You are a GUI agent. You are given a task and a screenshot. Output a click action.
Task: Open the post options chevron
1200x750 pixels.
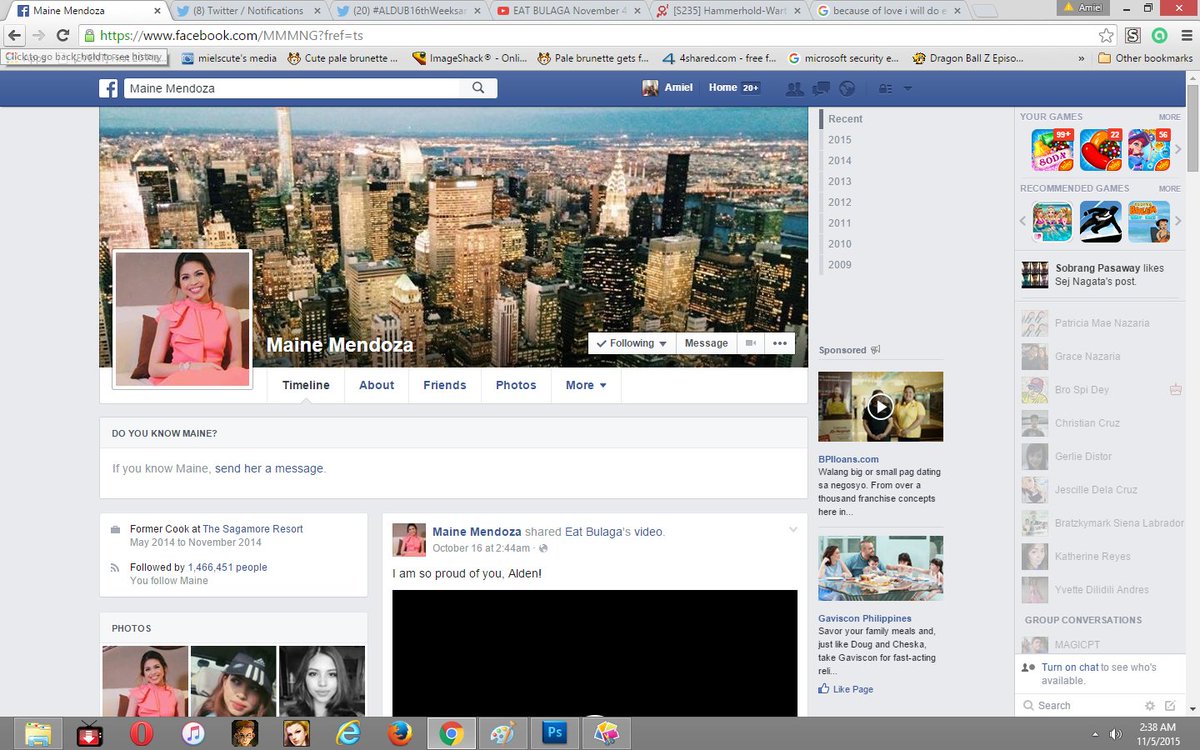point(793,530)
